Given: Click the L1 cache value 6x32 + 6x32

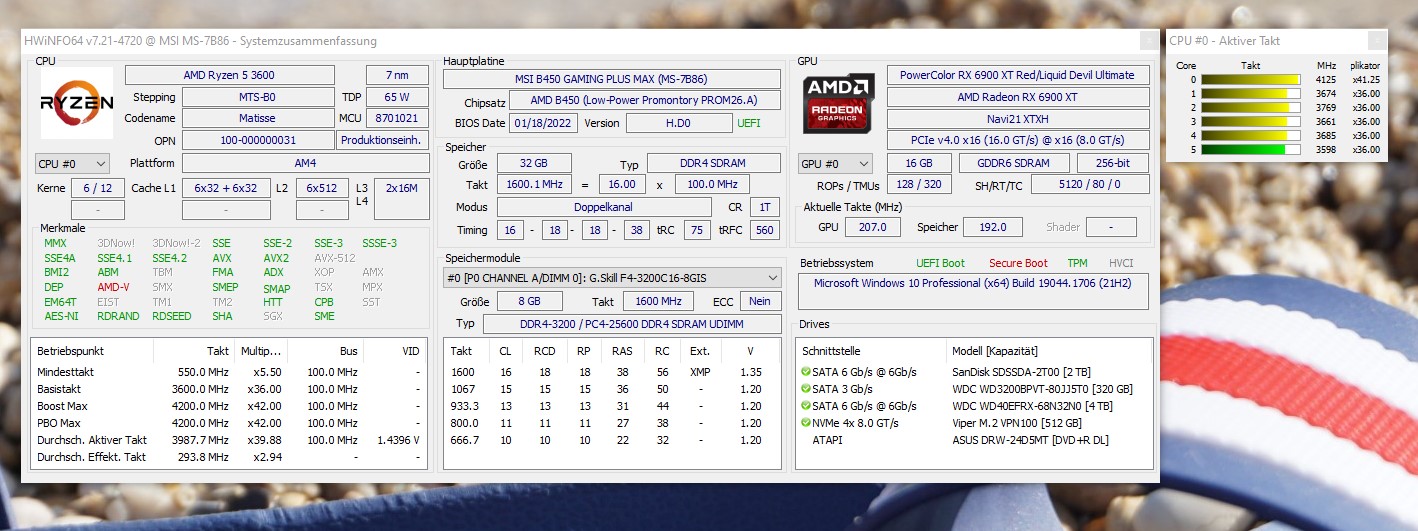Looking at the screenshot, I should tap(226, 188).
